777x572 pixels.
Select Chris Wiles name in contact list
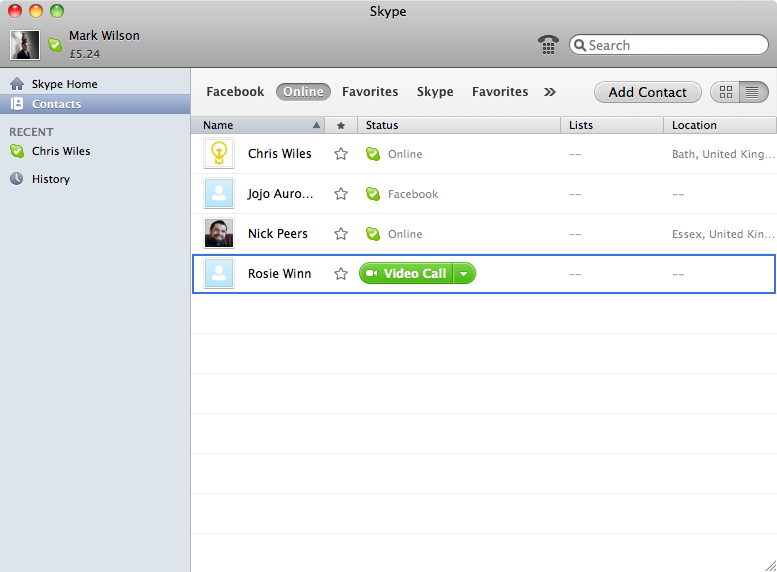point(279,154)
